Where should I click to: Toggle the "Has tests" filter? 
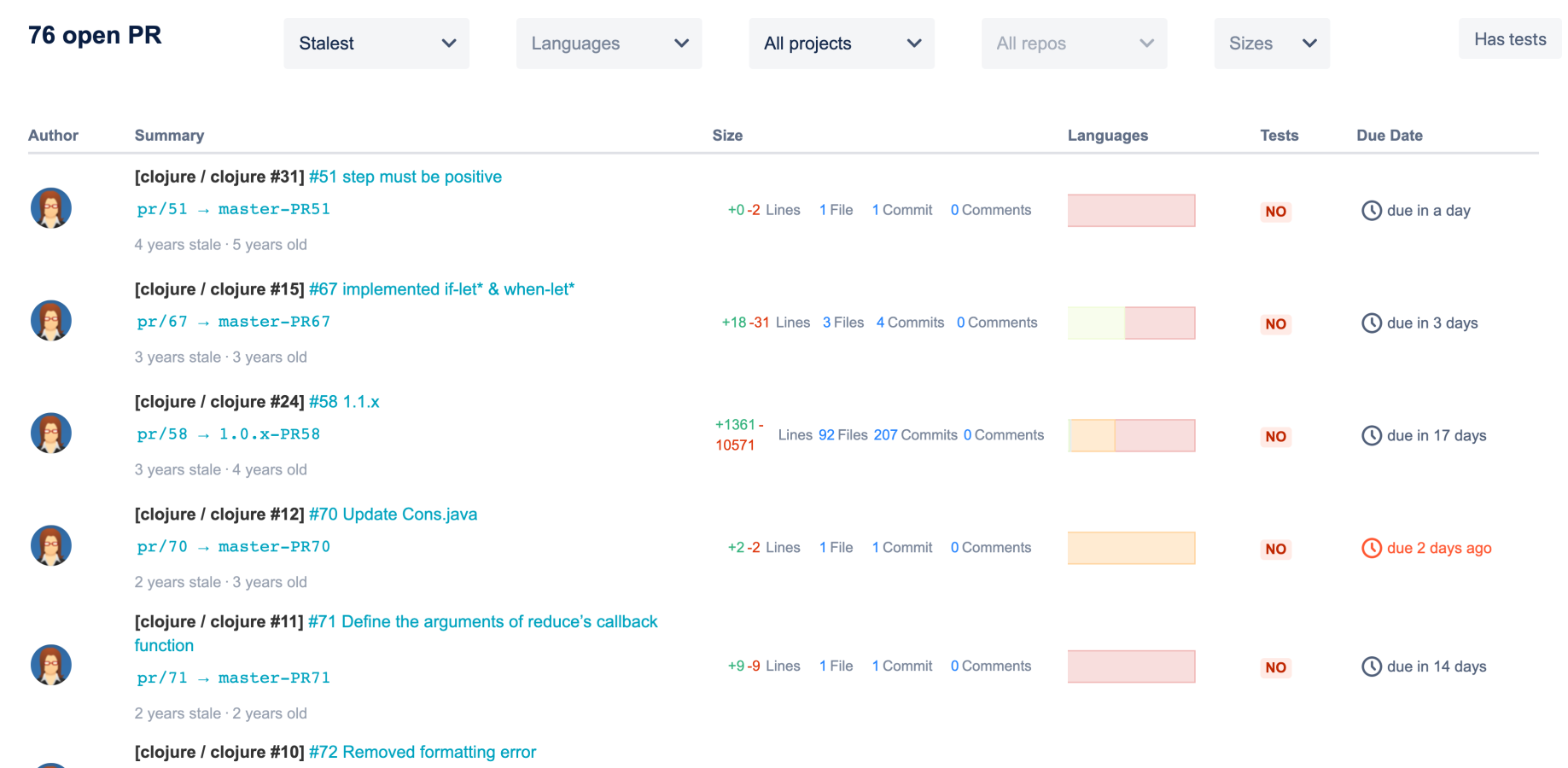pos(1509,38)
